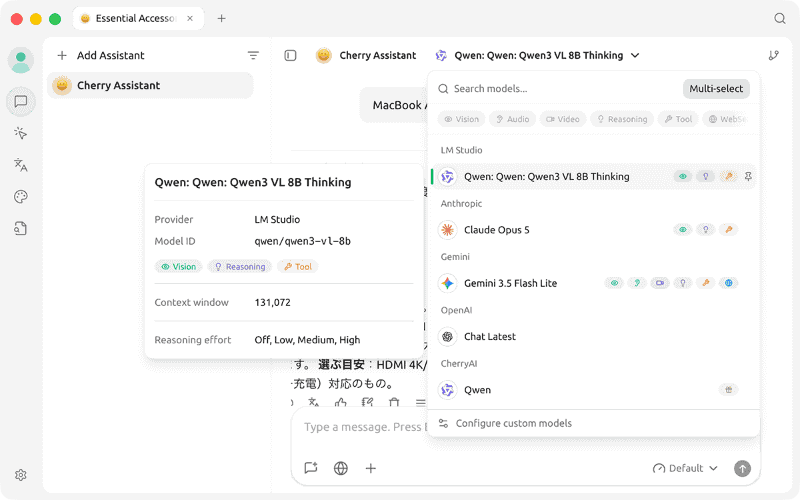Select the Claude Opus 5 model

click(x=593, y=230)
